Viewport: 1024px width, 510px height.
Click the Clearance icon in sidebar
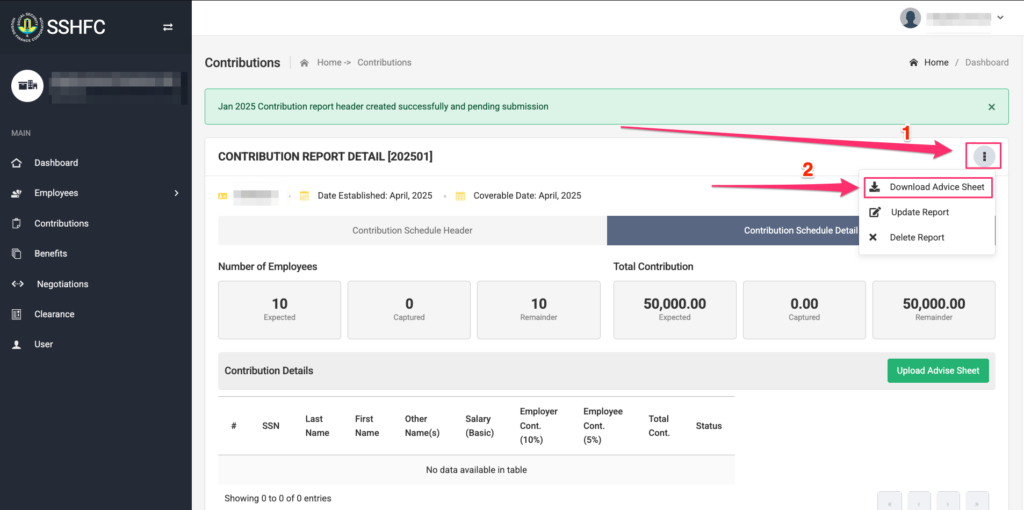click(x=16, y=314)
